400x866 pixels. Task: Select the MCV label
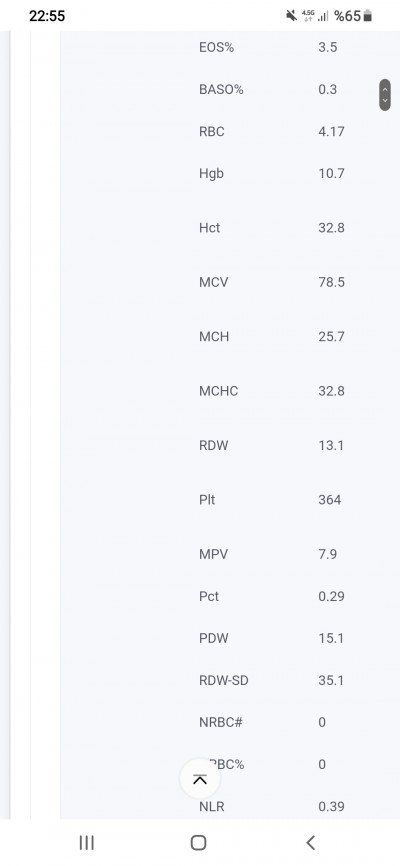pos(213,282)
